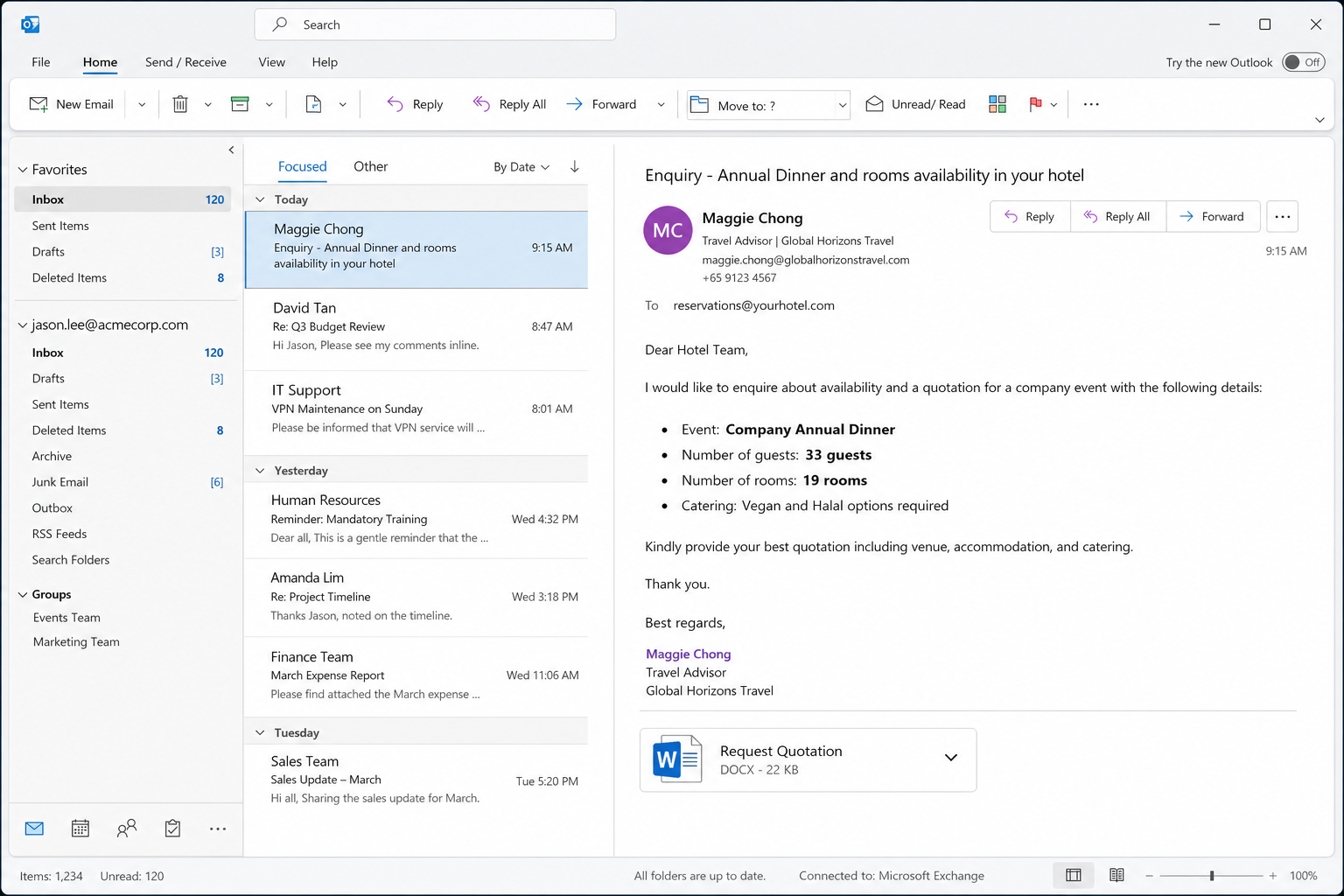Click the Outlook app logo
The height and width of the screenshot is (896, 1344).
(31, 24)
